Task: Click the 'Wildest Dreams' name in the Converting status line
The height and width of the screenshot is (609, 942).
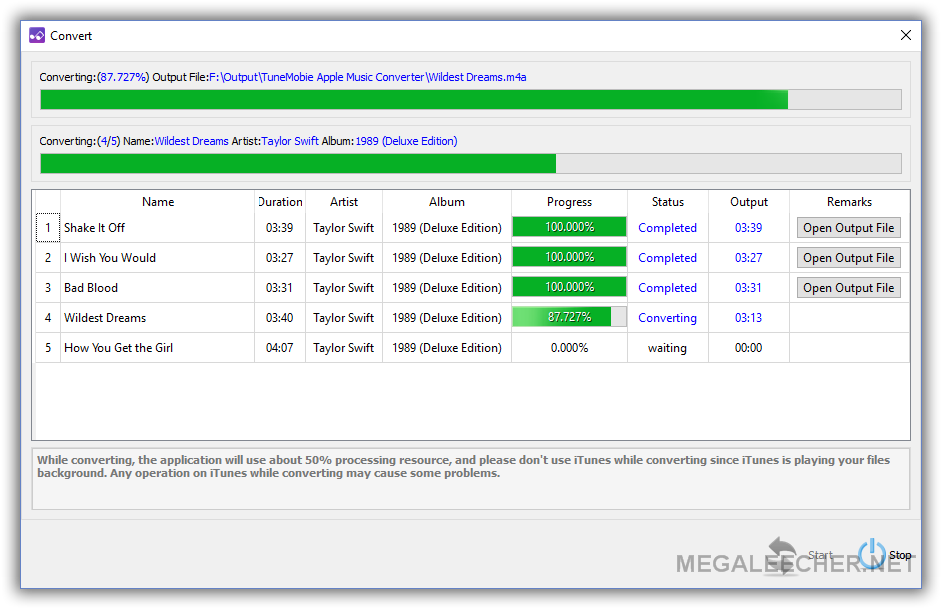Action: pos(192,141)
